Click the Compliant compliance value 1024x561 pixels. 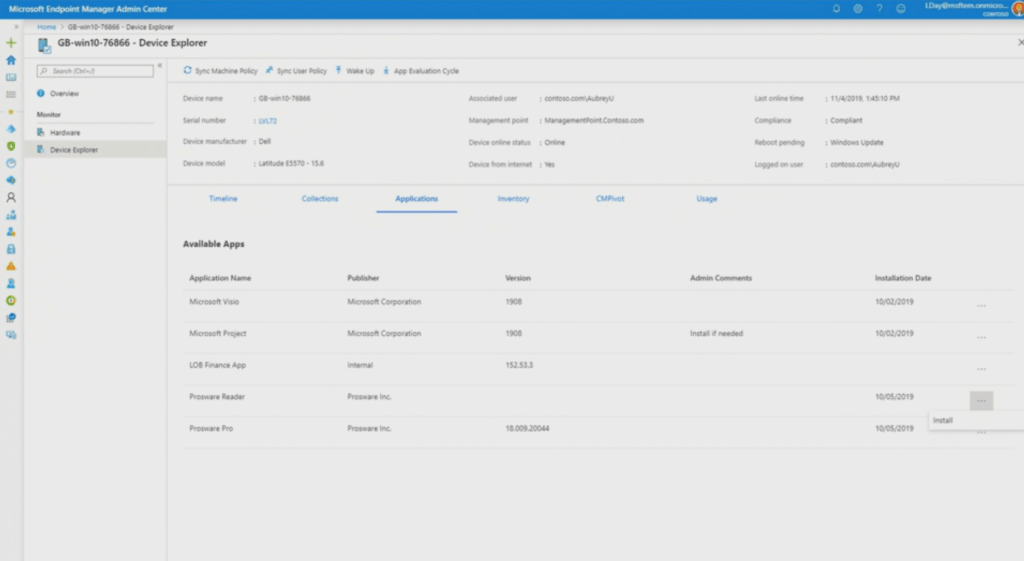pyautogui.click(x=846, y=120)
